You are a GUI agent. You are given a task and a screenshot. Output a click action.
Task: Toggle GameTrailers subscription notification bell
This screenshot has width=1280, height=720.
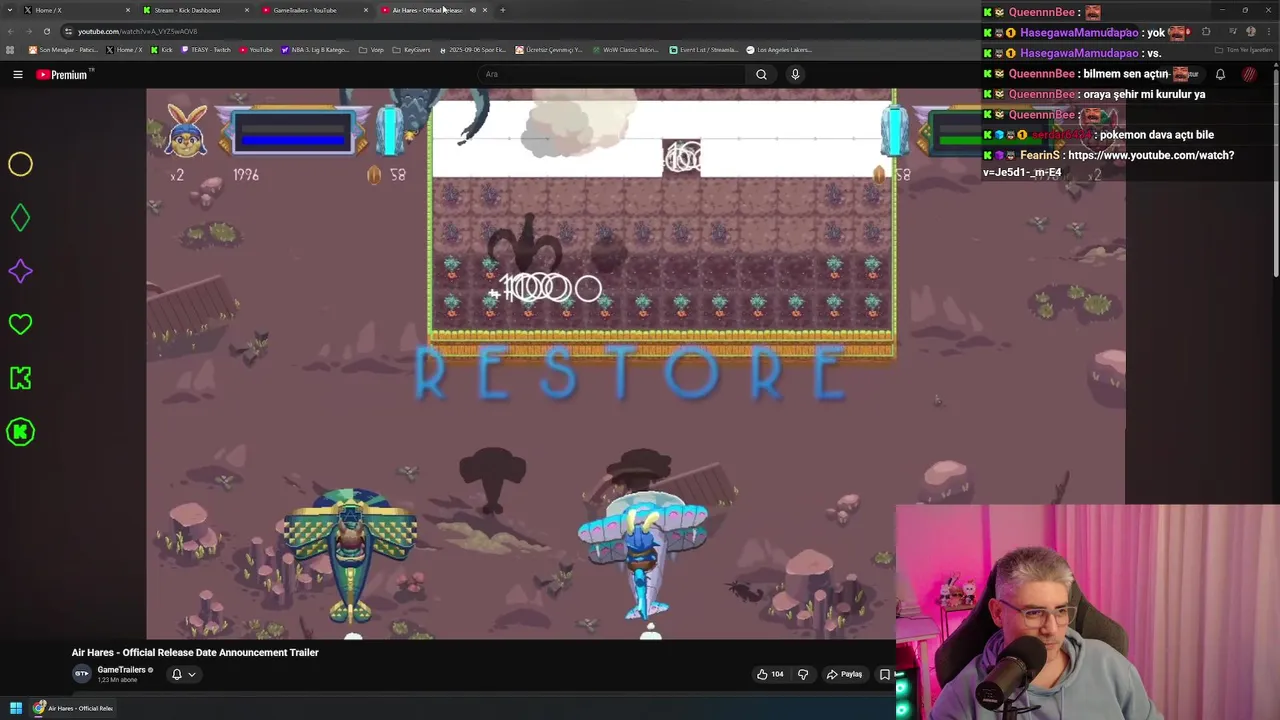point(177,674)
